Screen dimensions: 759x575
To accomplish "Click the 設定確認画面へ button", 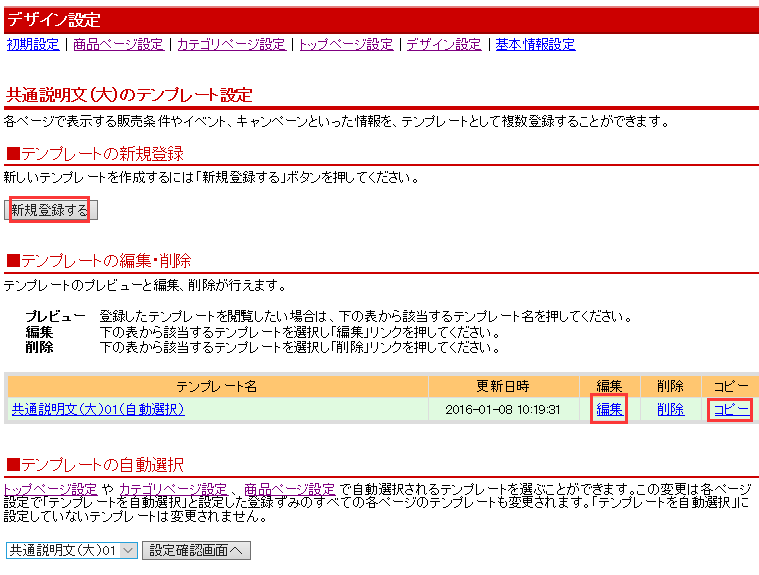I will (196, 550).
